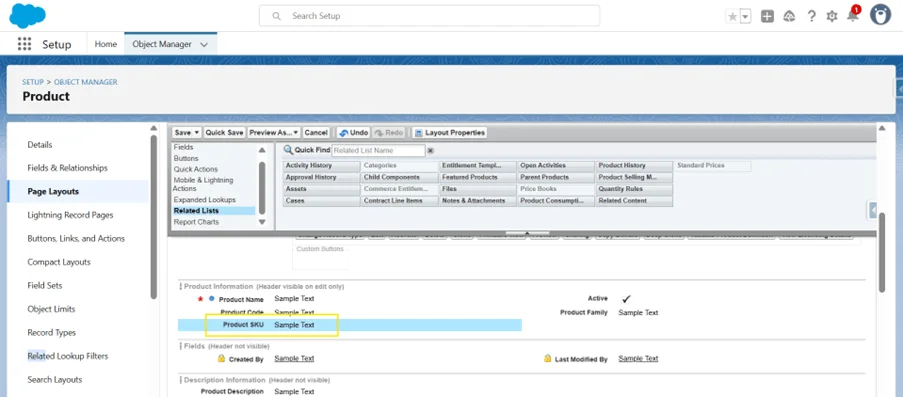Expand the Object Manager tab chevron

click(204, 44)
